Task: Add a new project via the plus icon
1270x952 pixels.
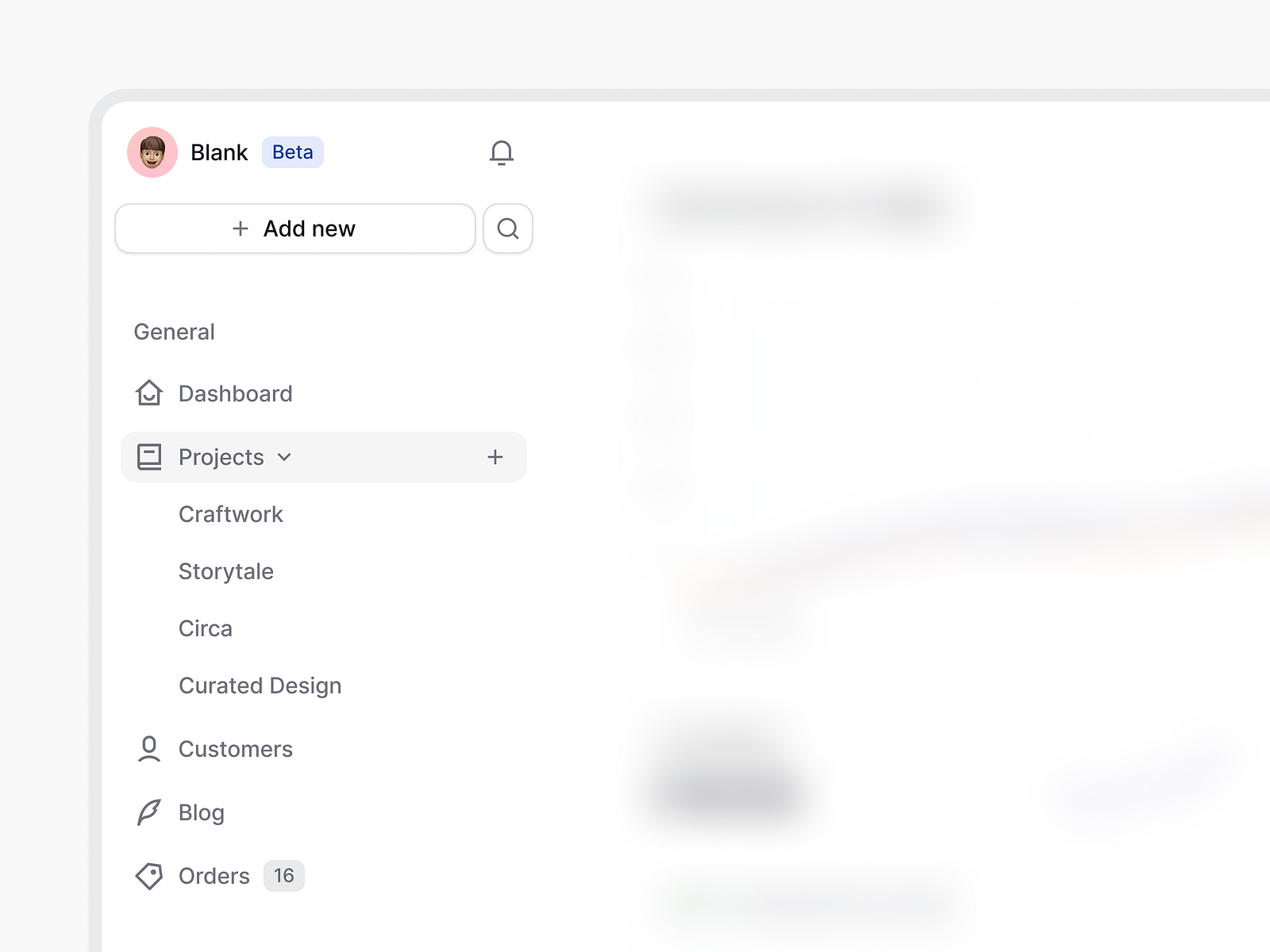Action: coord(495,457)
